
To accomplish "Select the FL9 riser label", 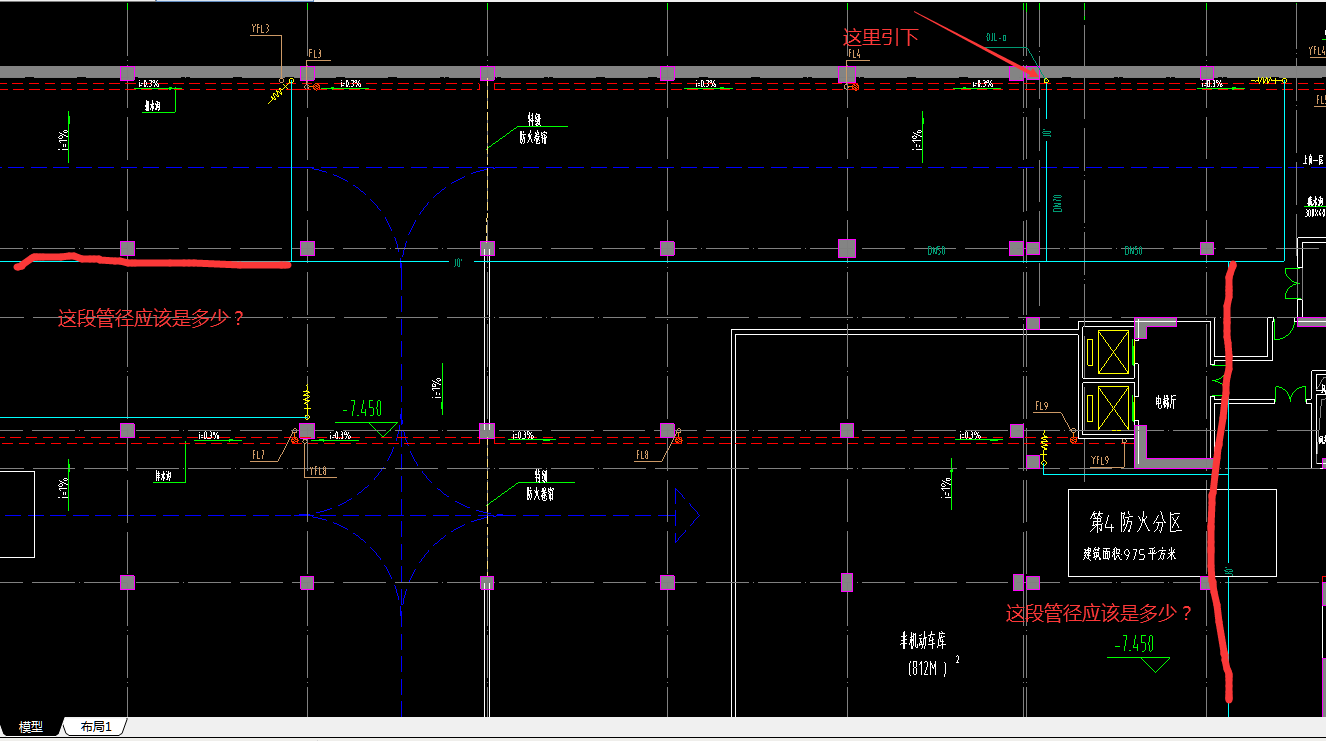I will point(1042,406).
